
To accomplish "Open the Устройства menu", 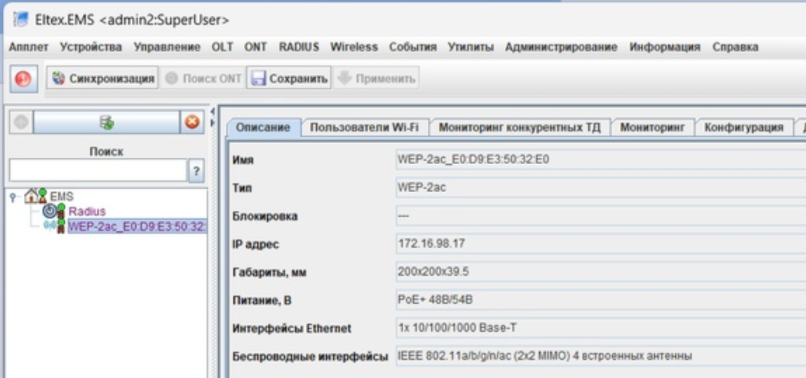I will coord(91,47).
